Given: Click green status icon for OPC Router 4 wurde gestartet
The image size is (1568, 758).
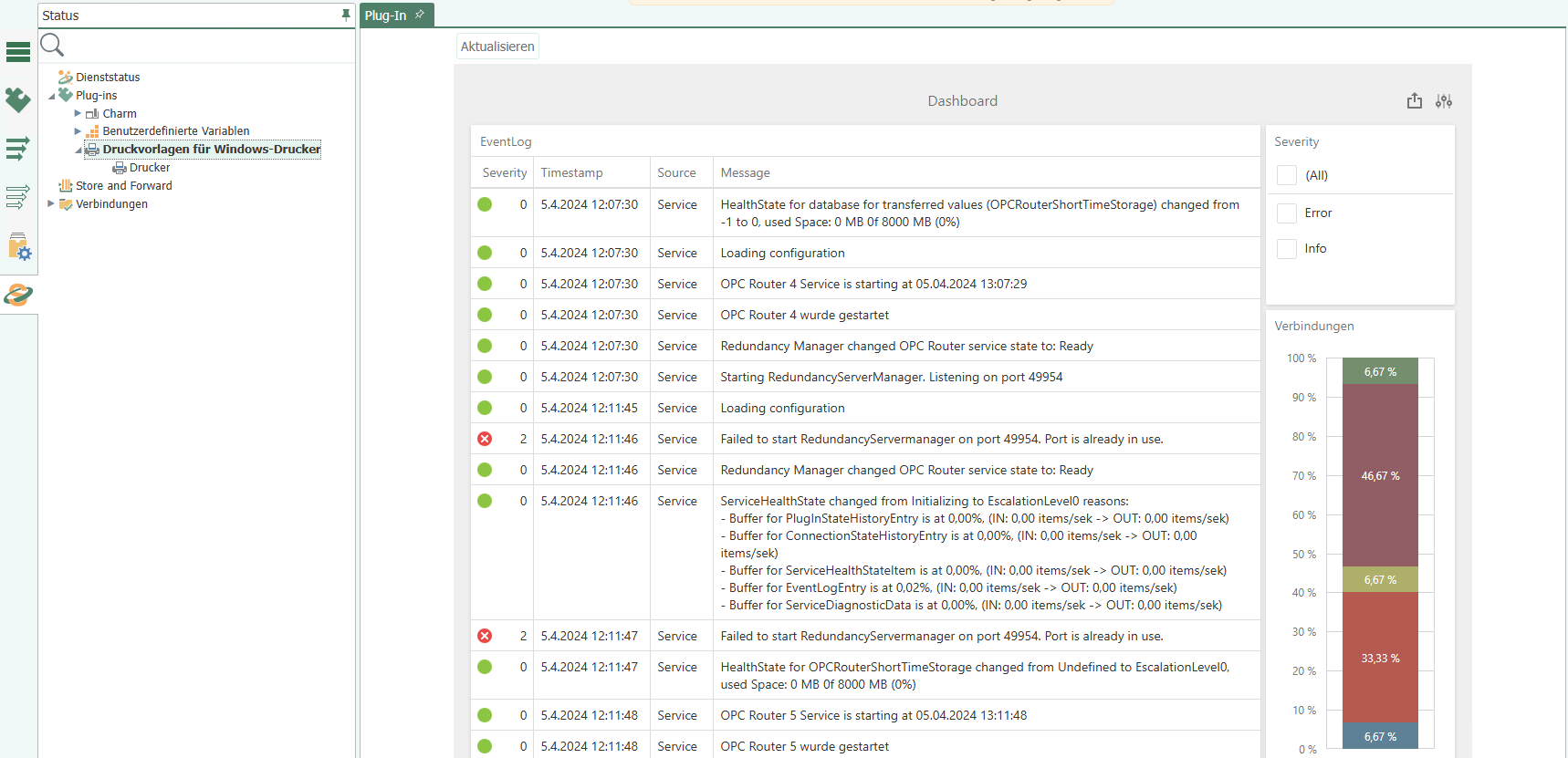Looking at the screenshot, I should 485,315.
